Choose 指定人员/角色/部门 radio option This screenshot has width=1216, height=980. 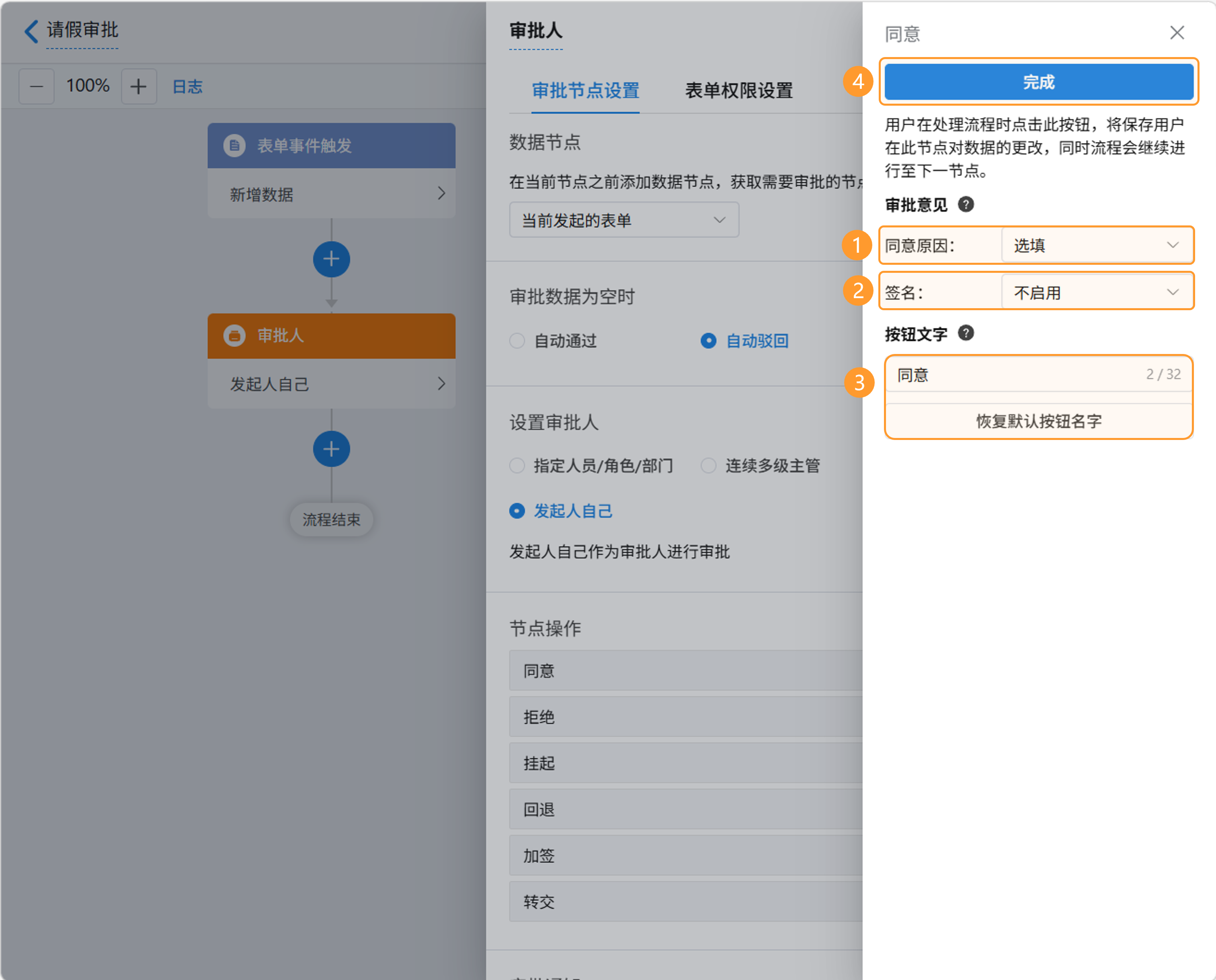click(x=517, y=466)
